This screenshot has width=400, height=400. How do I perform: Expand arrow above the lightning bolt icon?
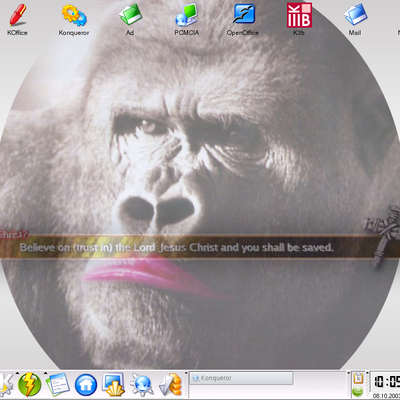(17, 373)
